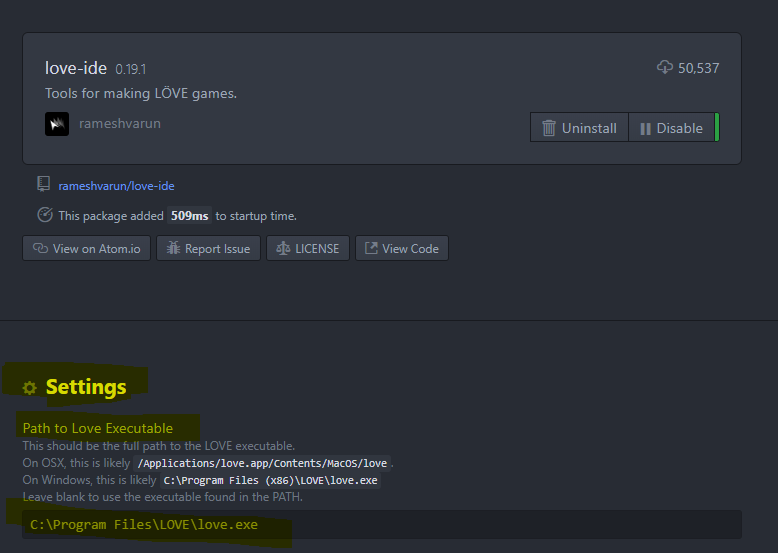Click the link icon on View on Atom.io
The image size is (778, 553).
tap(40, 248)
